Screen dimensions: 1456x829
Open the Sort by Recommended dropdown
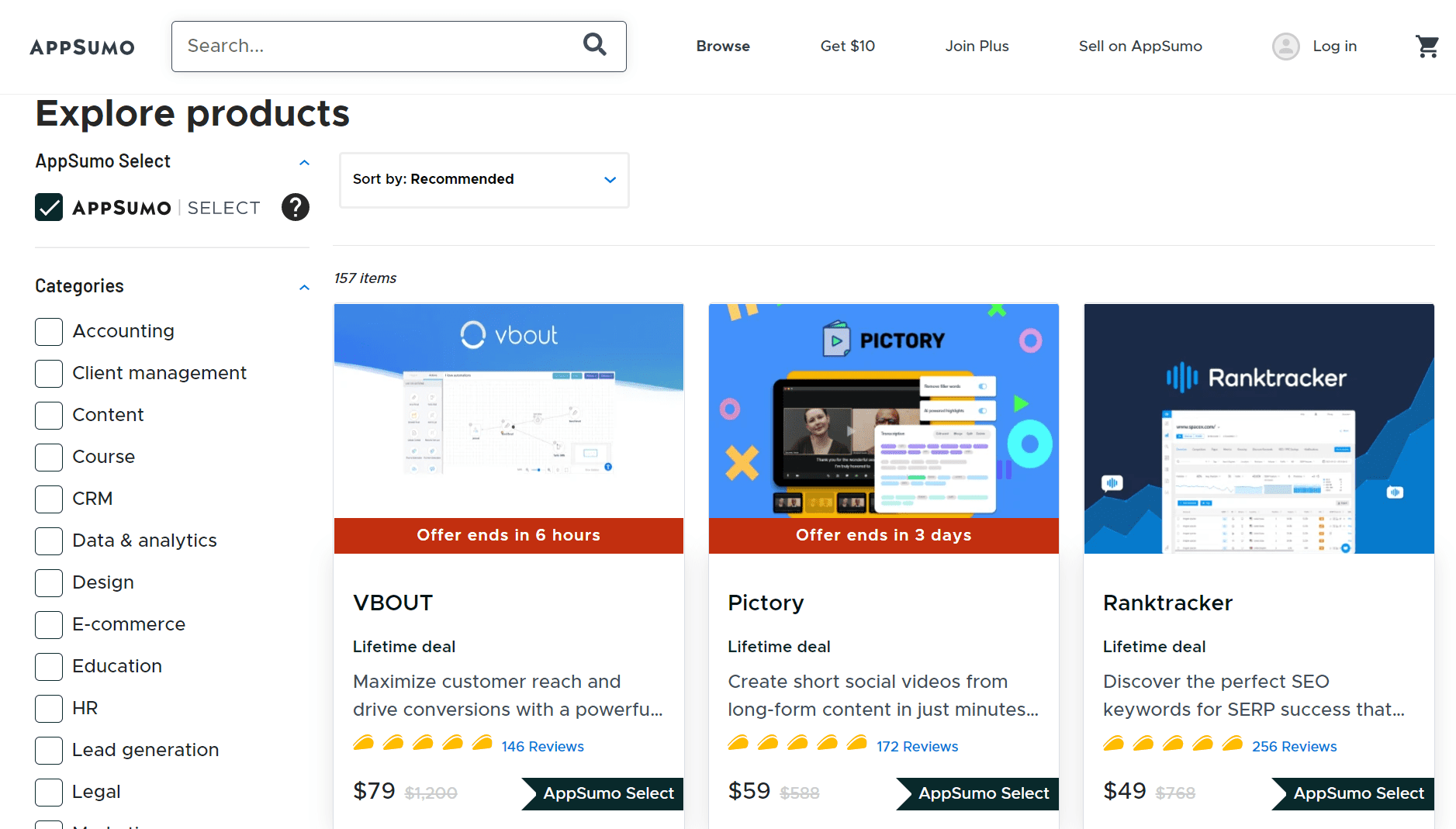pos(484,180)
